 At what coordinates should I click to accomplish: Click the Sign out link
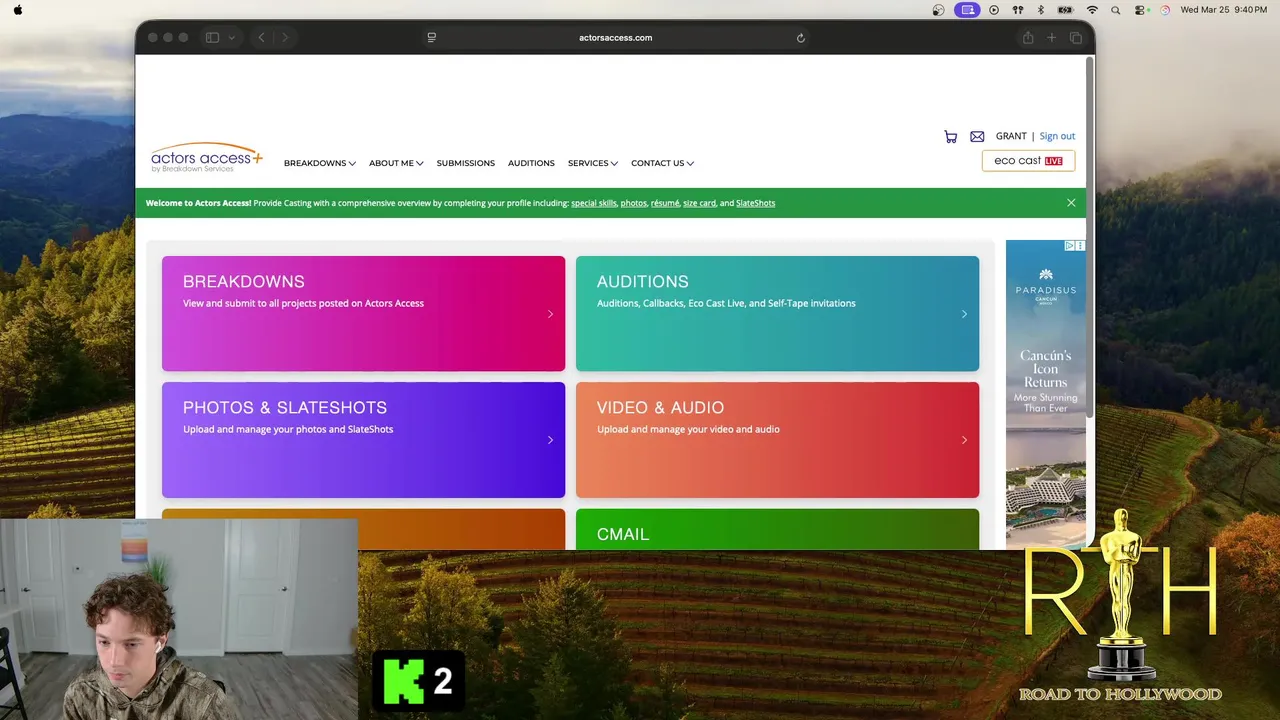1057,136
